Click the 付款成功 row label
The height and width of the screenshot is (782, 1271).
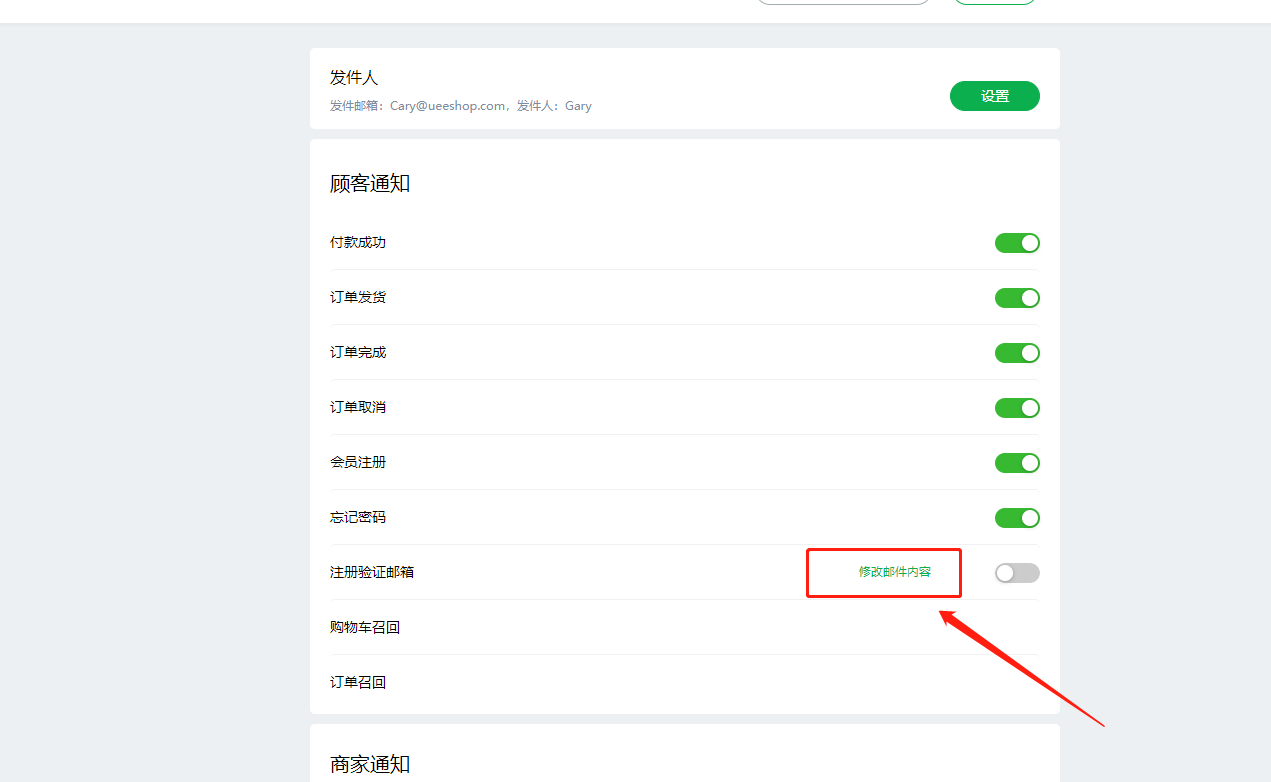pos(358,243)
